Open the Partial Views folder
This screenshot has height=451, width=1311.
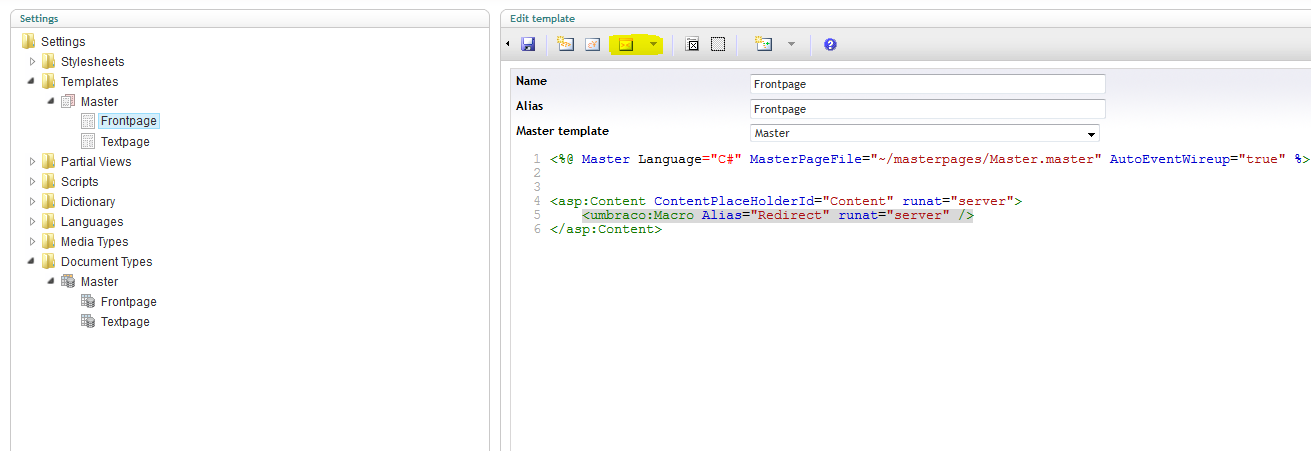pyautogui.click(x=96, y=162)
